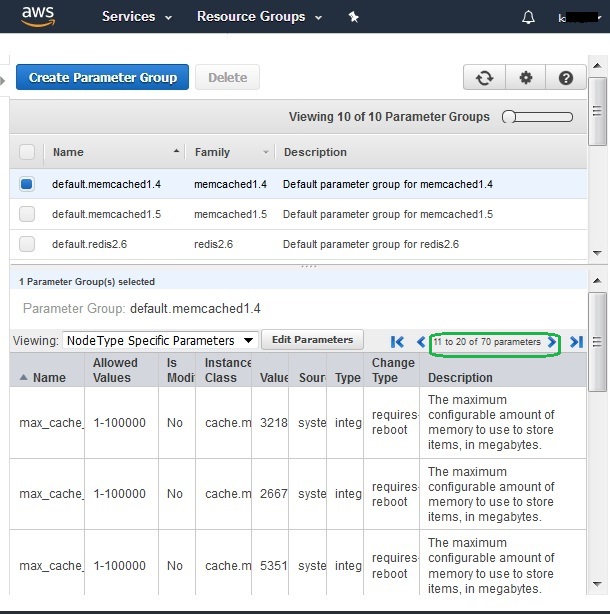This screenshot has height=614, width=610.
Task: Open settings gear for table preferences
Action: pyautogui.click(x=525, y=78)
